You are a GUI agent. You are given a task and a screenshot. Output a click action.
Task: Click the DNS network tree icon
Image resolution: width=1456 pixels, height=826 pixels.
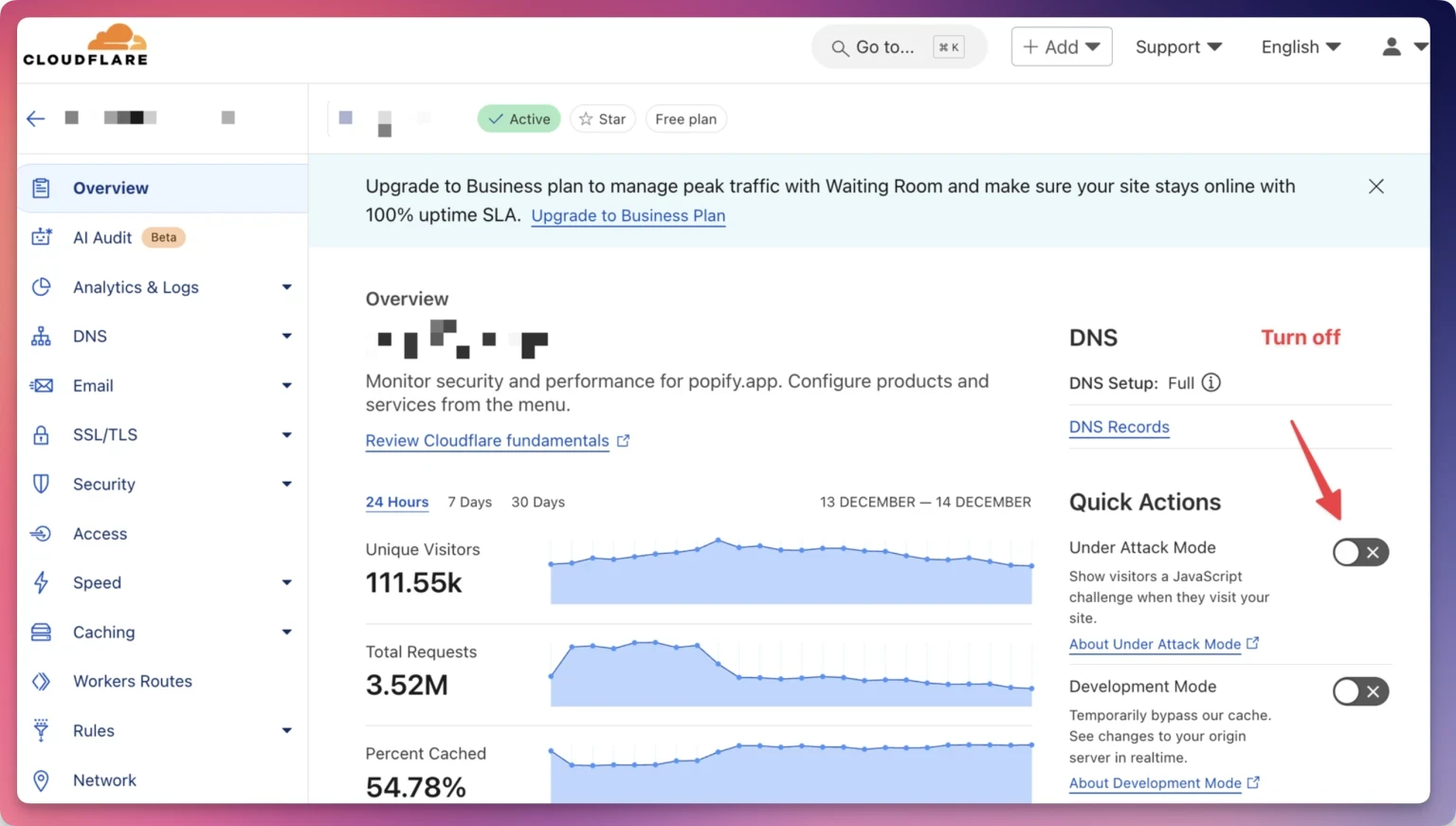[x=41, y=336]
